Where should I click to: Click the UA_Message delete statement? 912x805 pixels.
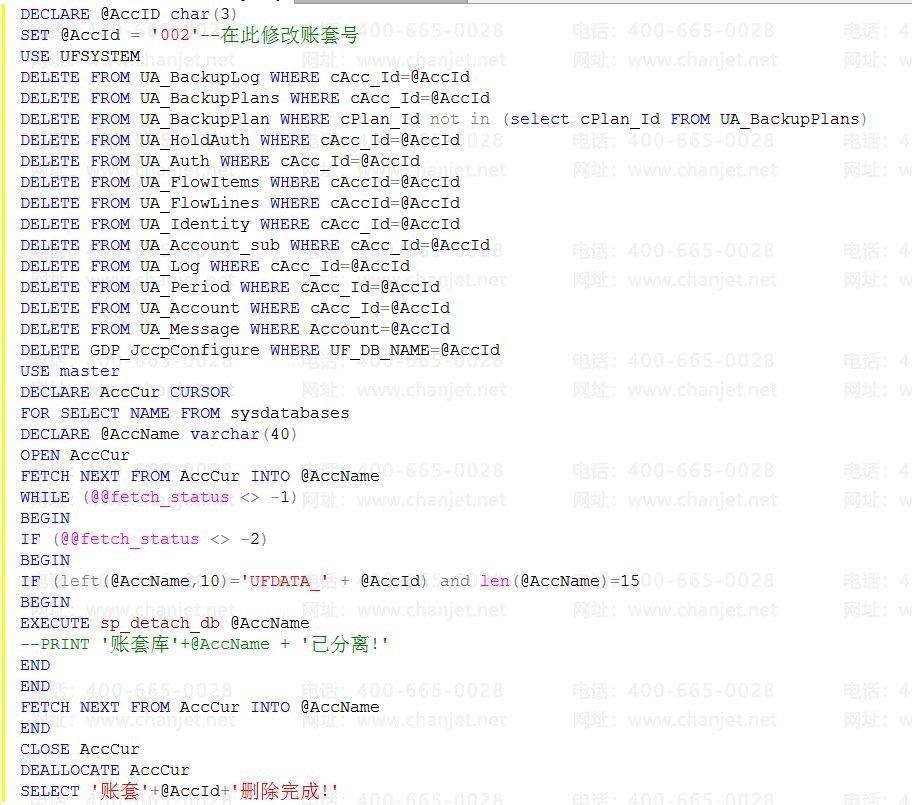[x=235, y=329]
